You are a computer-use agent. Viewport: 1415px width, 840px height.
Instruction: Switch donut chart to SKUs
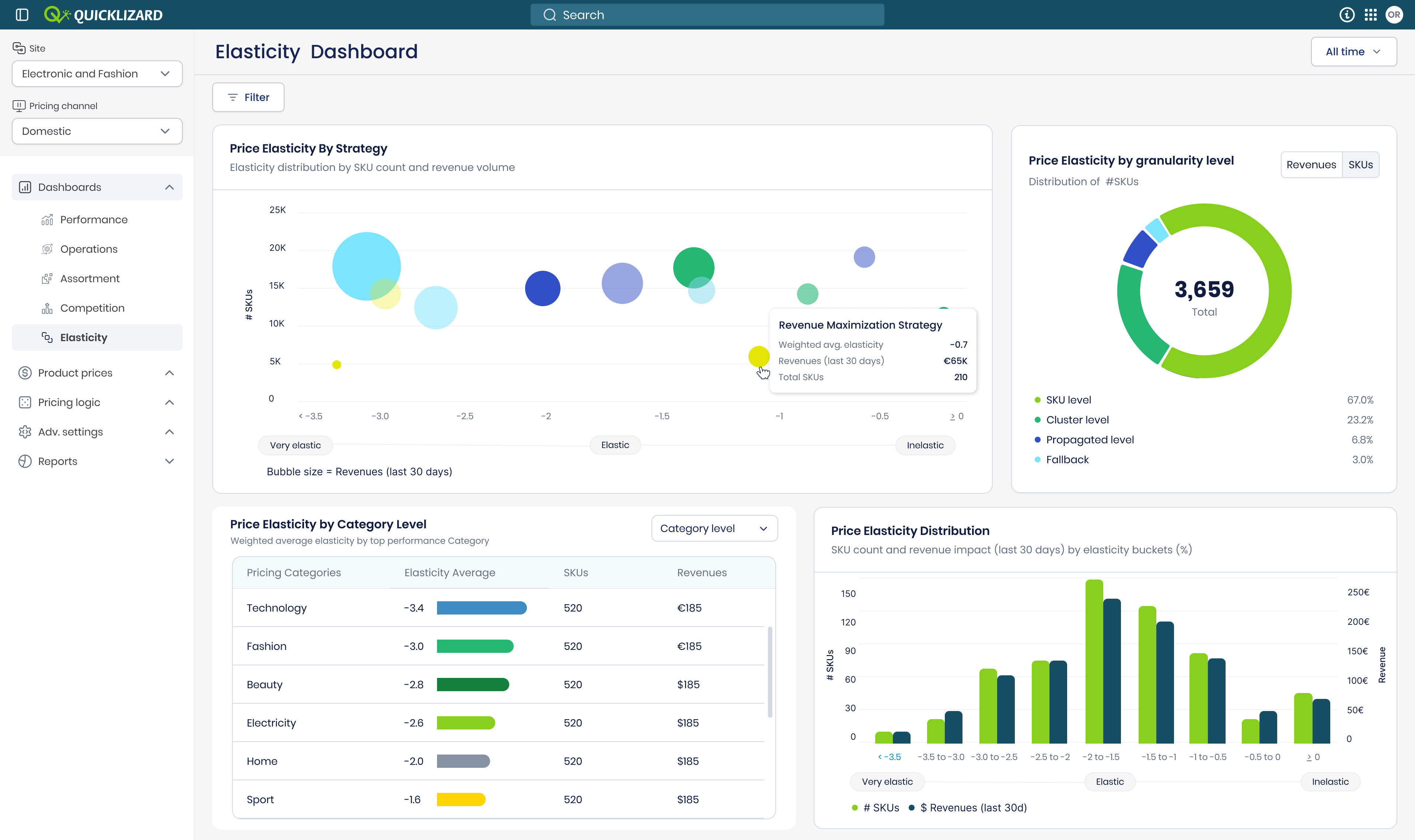1360,165
